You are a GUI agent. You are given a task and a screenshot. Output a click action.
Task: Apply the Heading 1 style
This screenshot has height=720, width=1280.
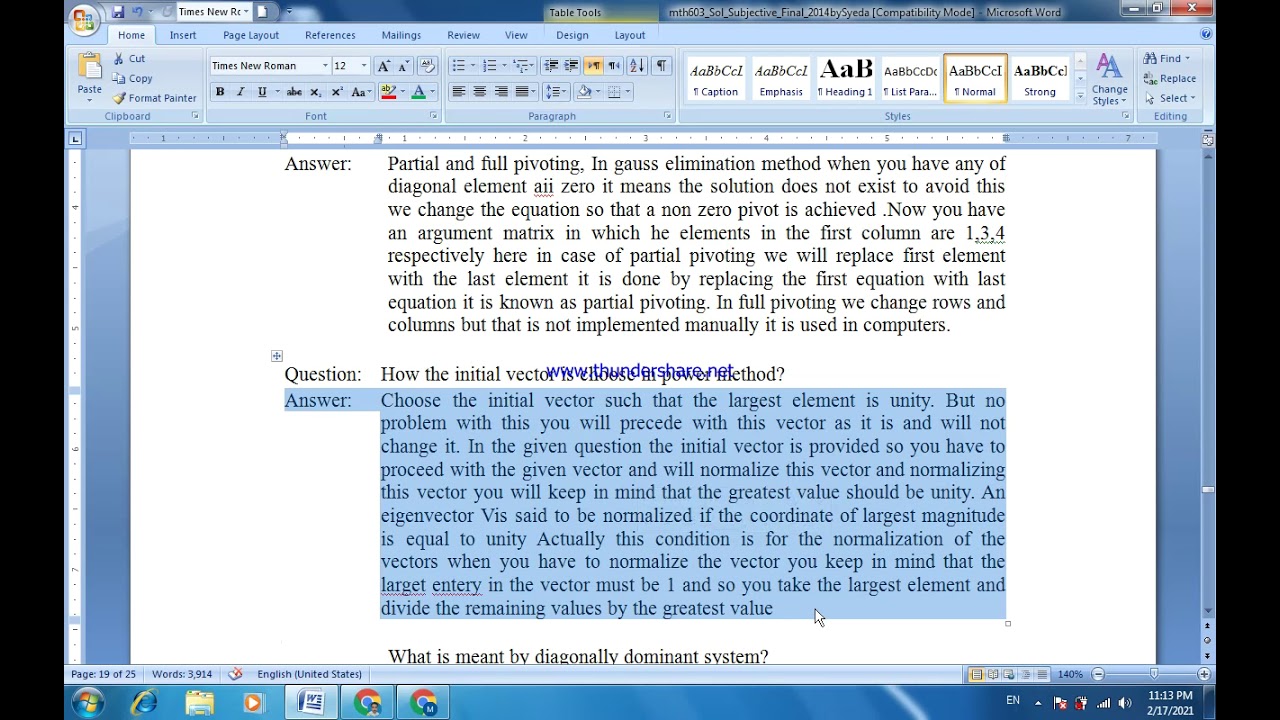coord(846,78)
